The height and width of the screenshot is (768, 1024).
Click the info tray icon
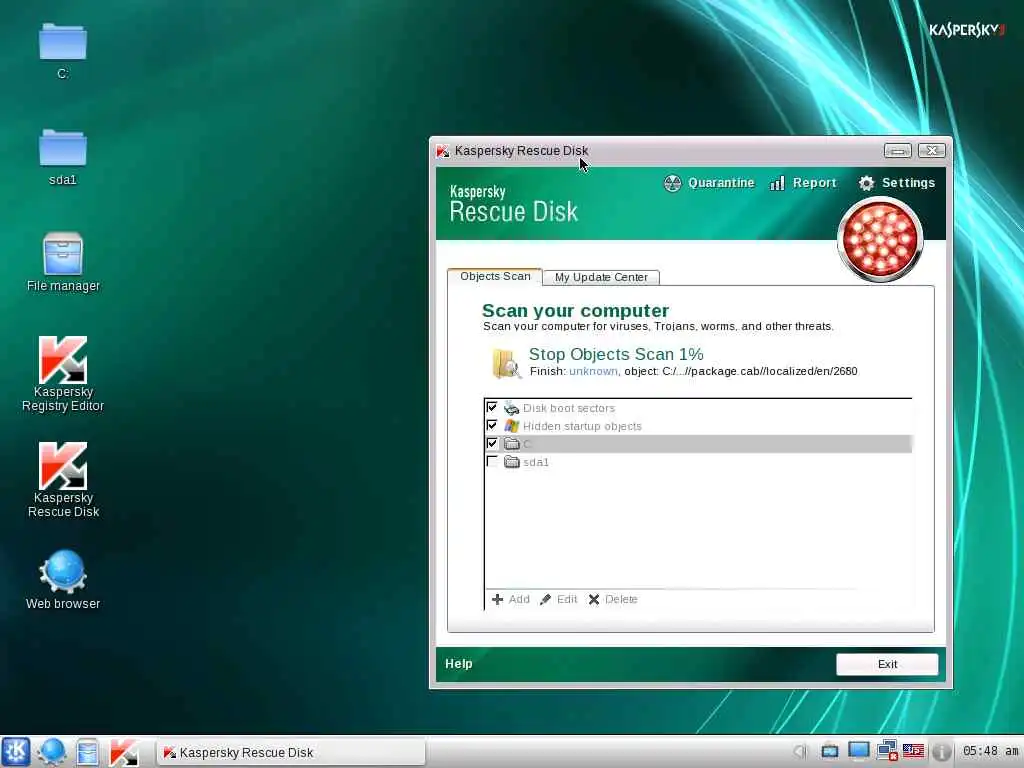pos(941,752)
